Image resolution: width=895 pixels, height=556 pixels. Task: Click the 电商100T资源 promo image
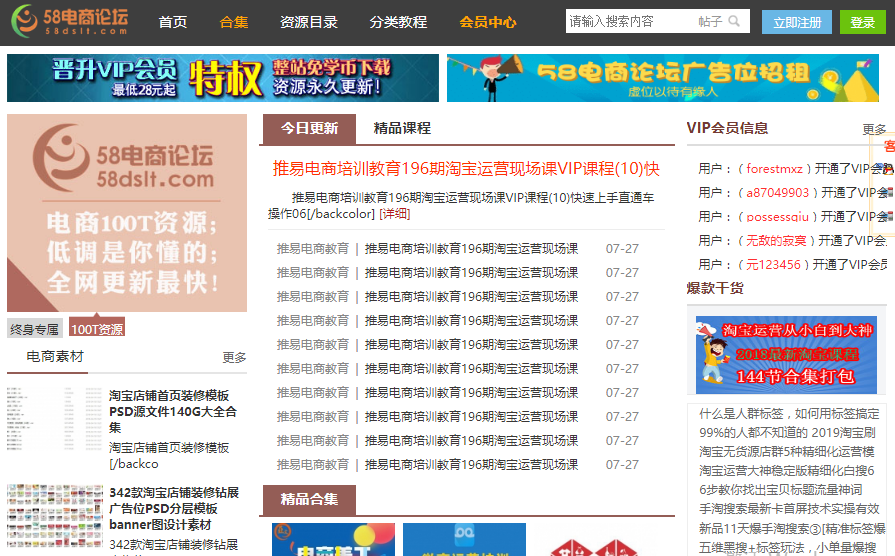tap(127, 212)
